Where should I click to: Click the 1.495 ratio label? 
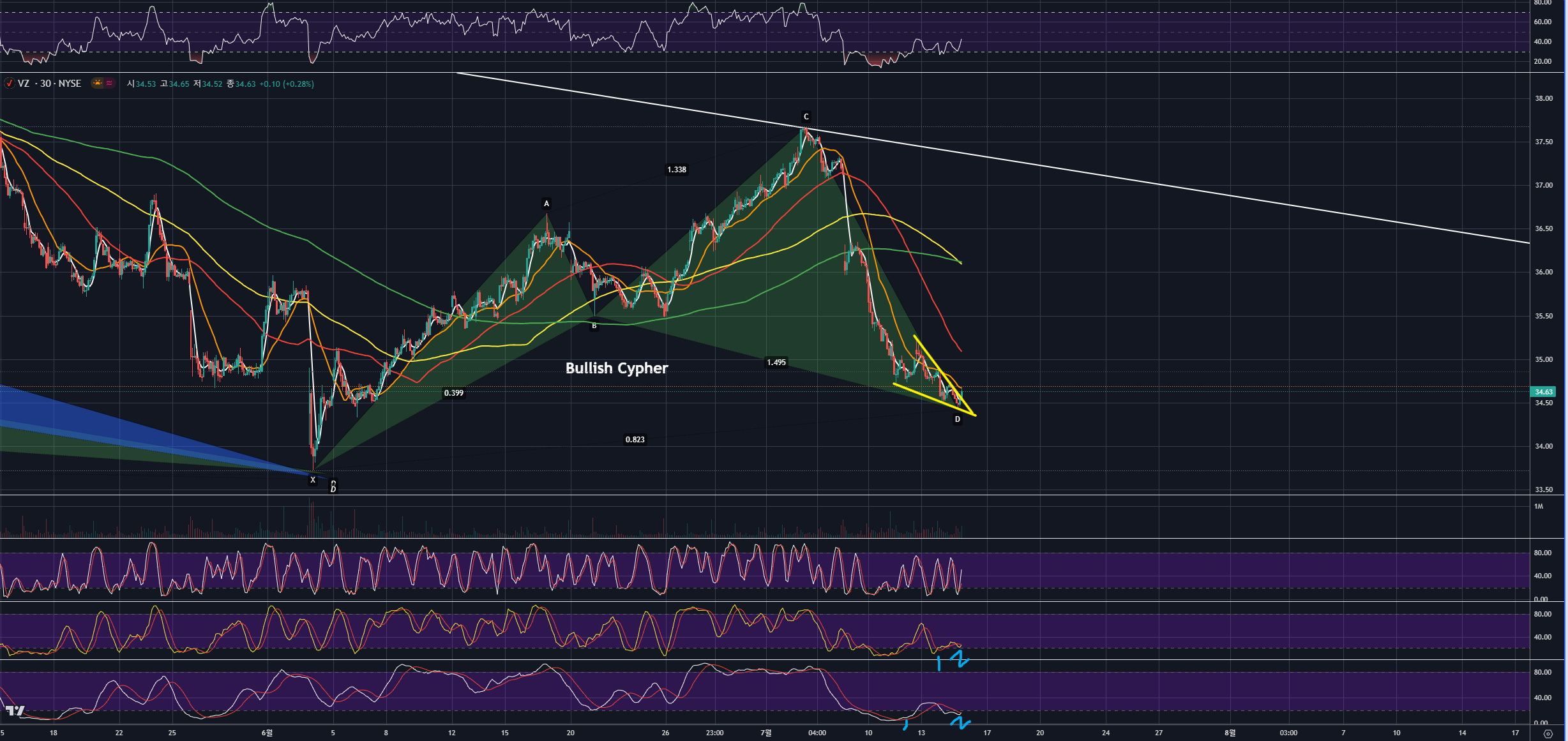pos(776,363)
